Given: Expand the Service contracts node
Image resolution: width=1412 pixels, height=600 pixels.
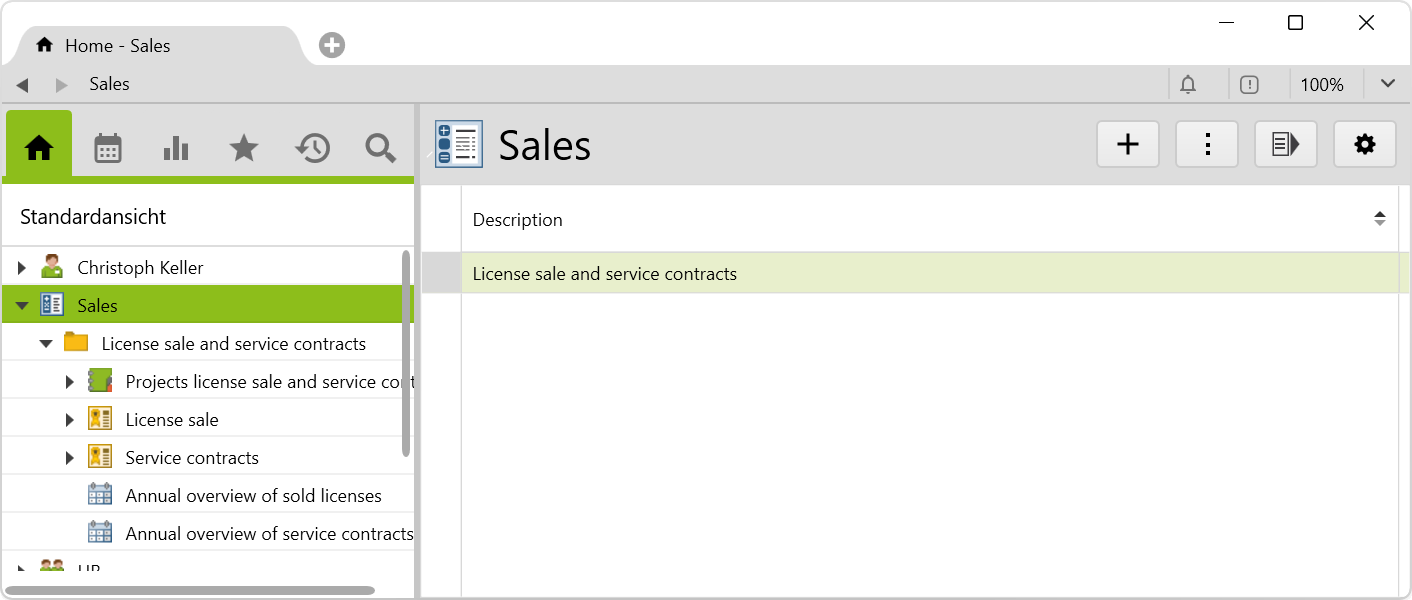Looking at the screenshot, I should click(70, 458).
